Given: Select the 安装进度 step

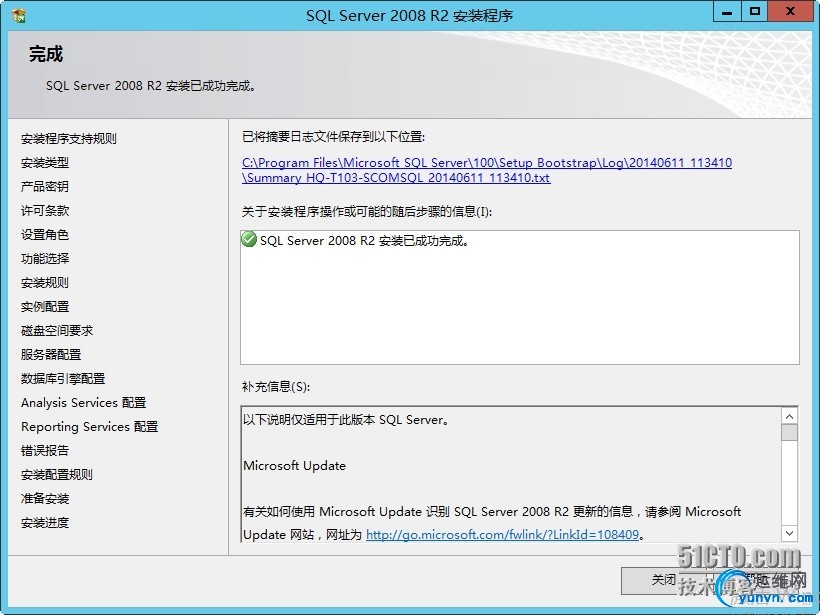Looking at the screenshot, I should tap(45, 523).
